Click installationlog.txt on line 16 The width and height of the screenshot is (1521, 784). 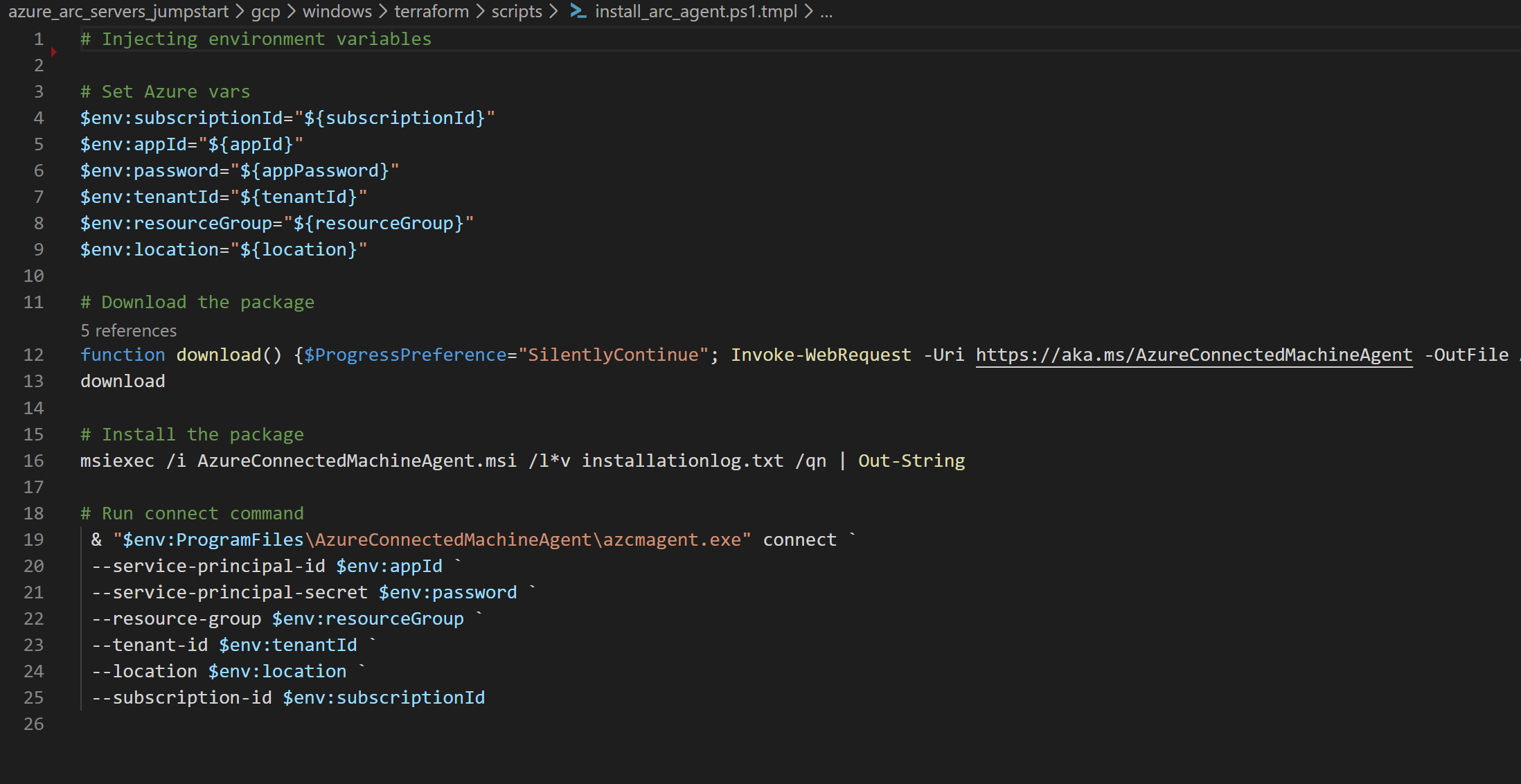[x=682, y=461]
